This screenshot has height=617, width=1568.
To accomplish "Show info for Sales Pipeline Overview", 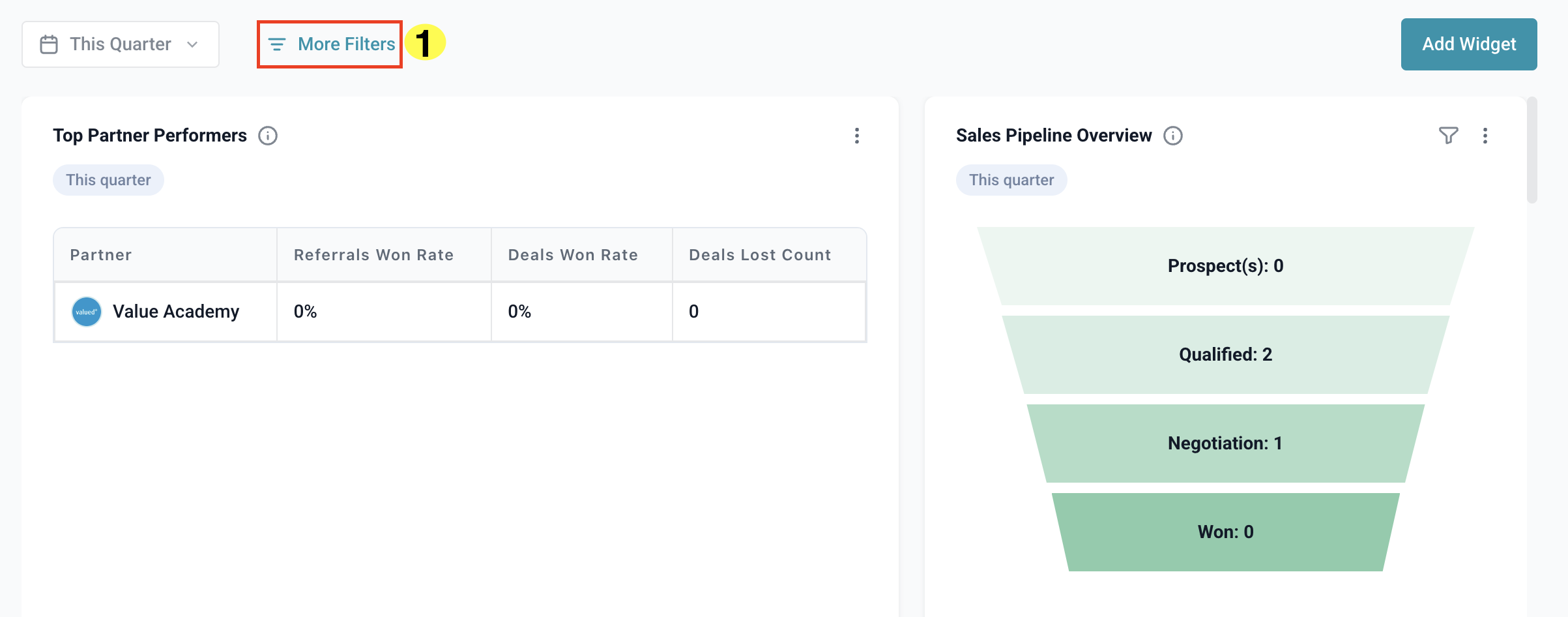I will coord(1173,136).
